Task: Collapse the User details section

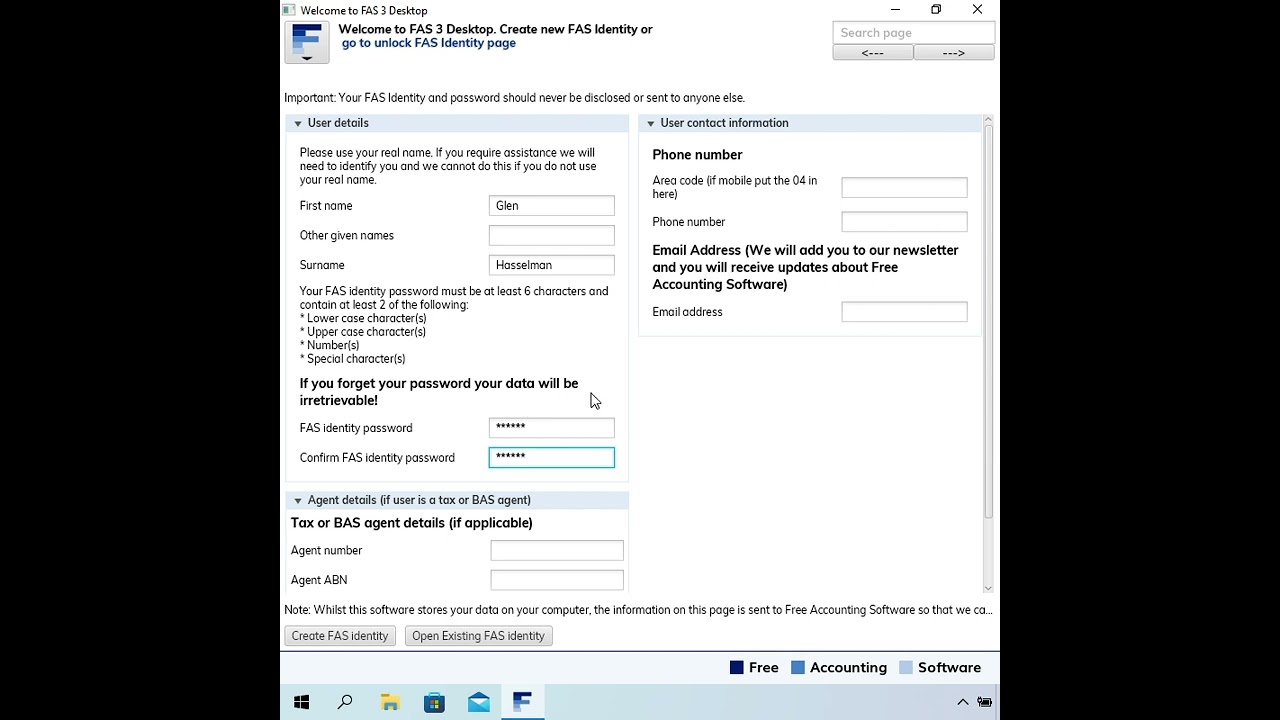Action: 297,123
